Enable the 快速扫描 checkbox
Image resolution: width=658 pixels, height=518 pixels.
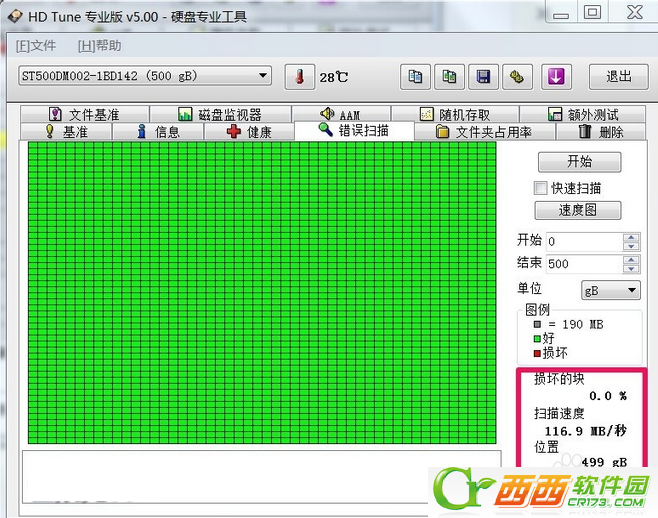[x=540, y=188]
